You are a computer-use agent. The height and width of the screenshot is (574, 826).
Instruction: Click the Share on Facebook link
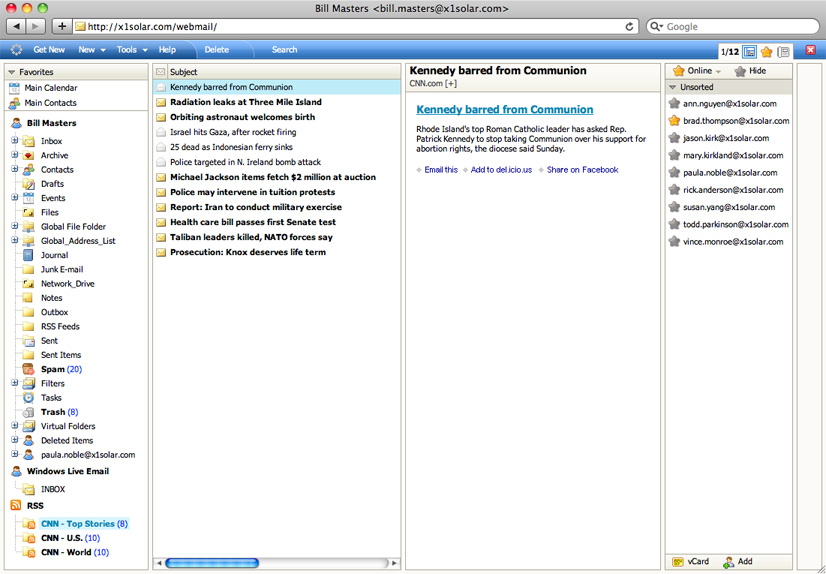582,170
